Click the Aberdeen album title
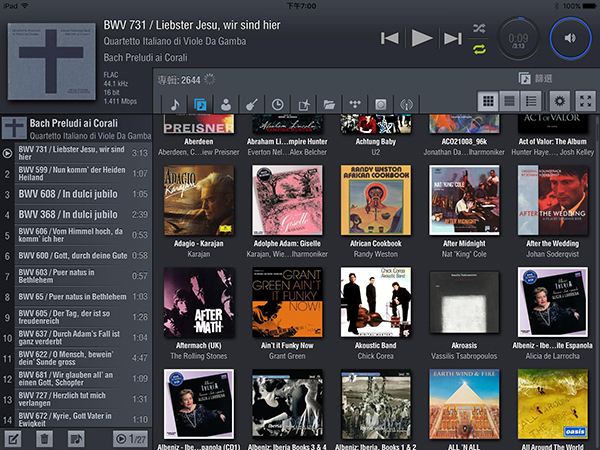Screen dimensions: 600x450 pyautogui.click(x=199, y=142)
